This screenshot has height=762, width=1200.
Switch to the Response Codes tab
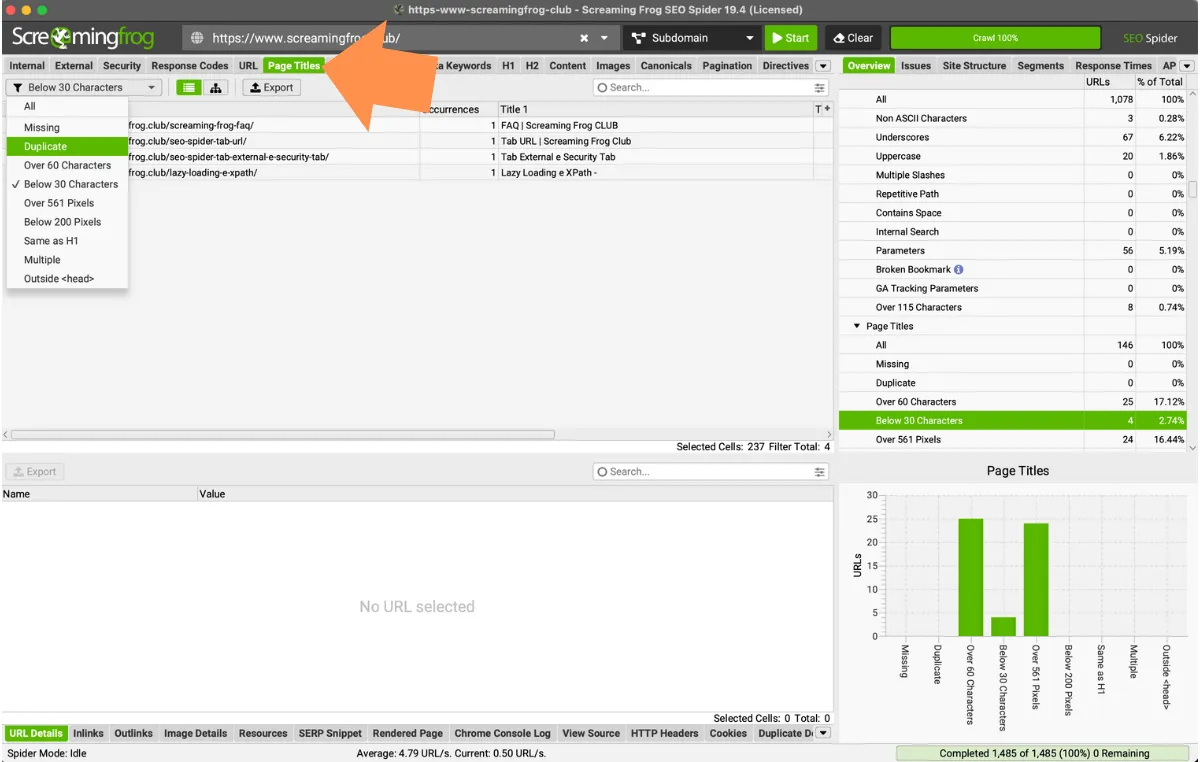coord(189,66)
